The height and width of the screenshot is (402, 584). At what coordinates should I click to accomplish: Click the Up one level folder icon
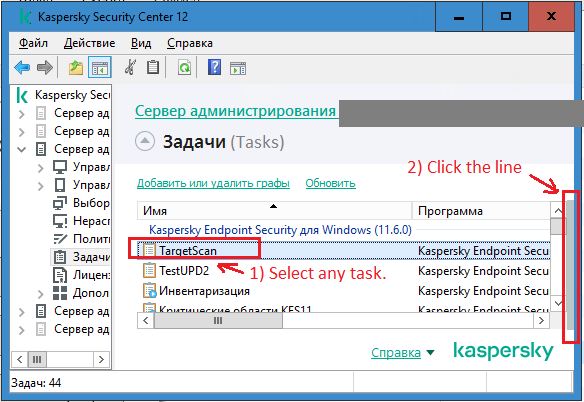click(x=76, y=68)
